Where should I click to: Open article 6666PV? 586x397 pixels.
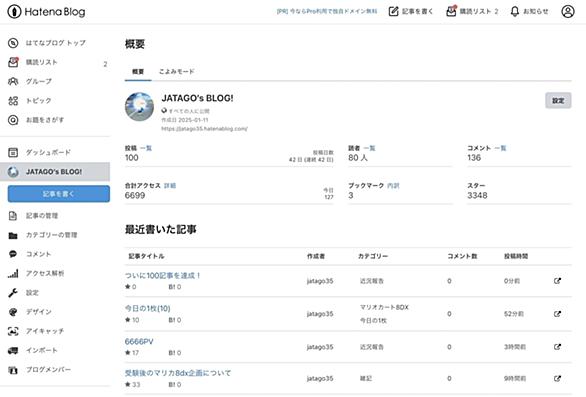click(x=139, y=341)
